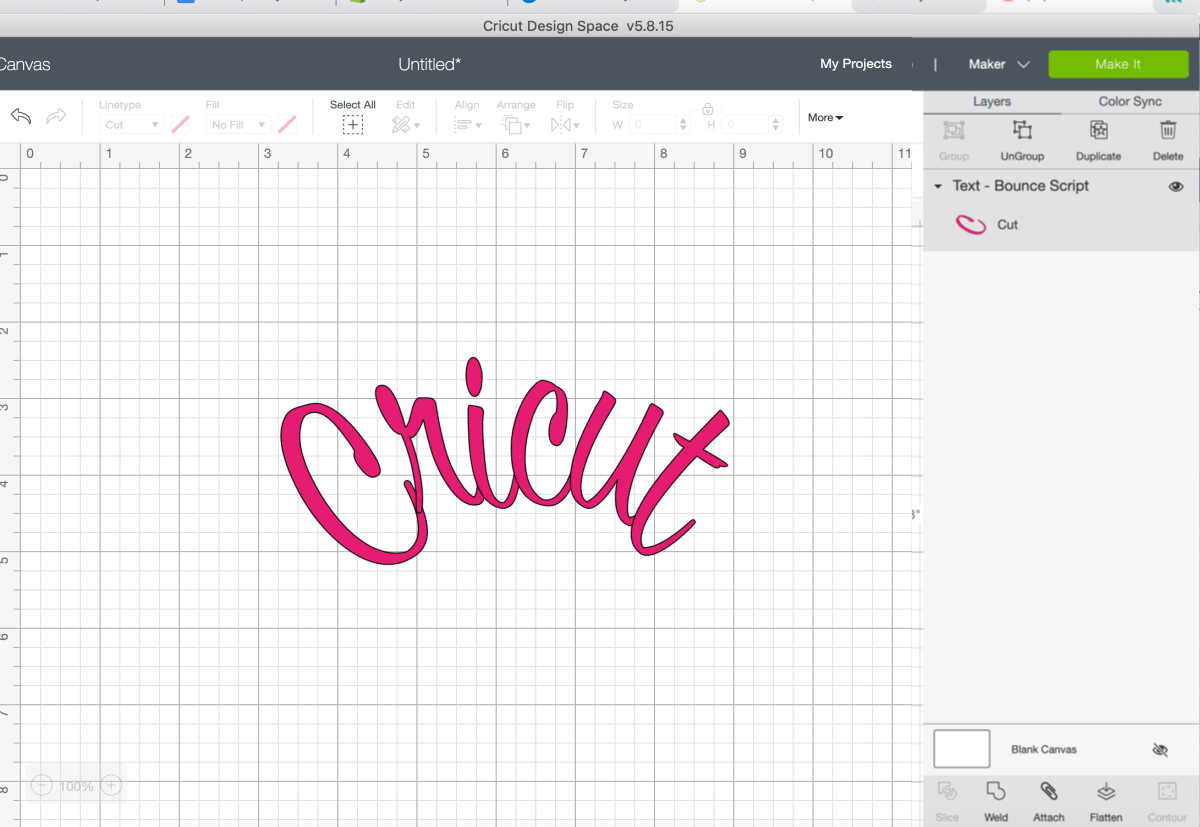Viewport: 1200px width, 827px height.
Task: Open the Maker machine dropdown
Action: (x=997, y=63)
